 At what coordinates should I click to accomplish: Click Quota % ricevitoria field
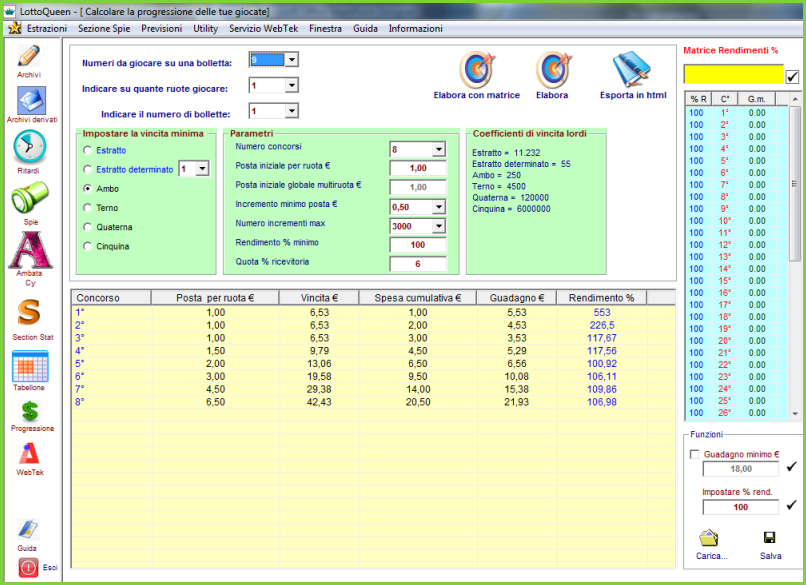pos(418,264)
